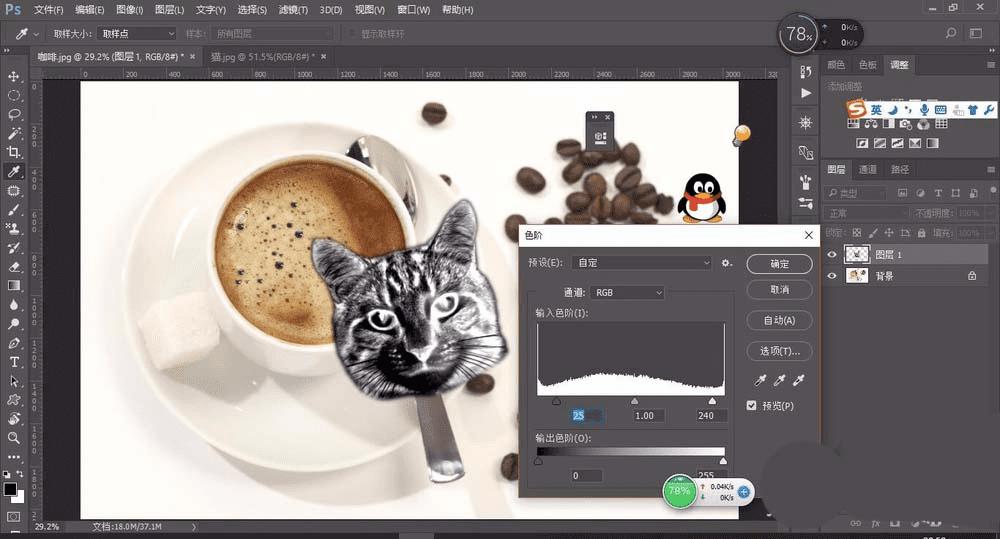
Task: Select the Eraser tool
Action: click(13, 267)
